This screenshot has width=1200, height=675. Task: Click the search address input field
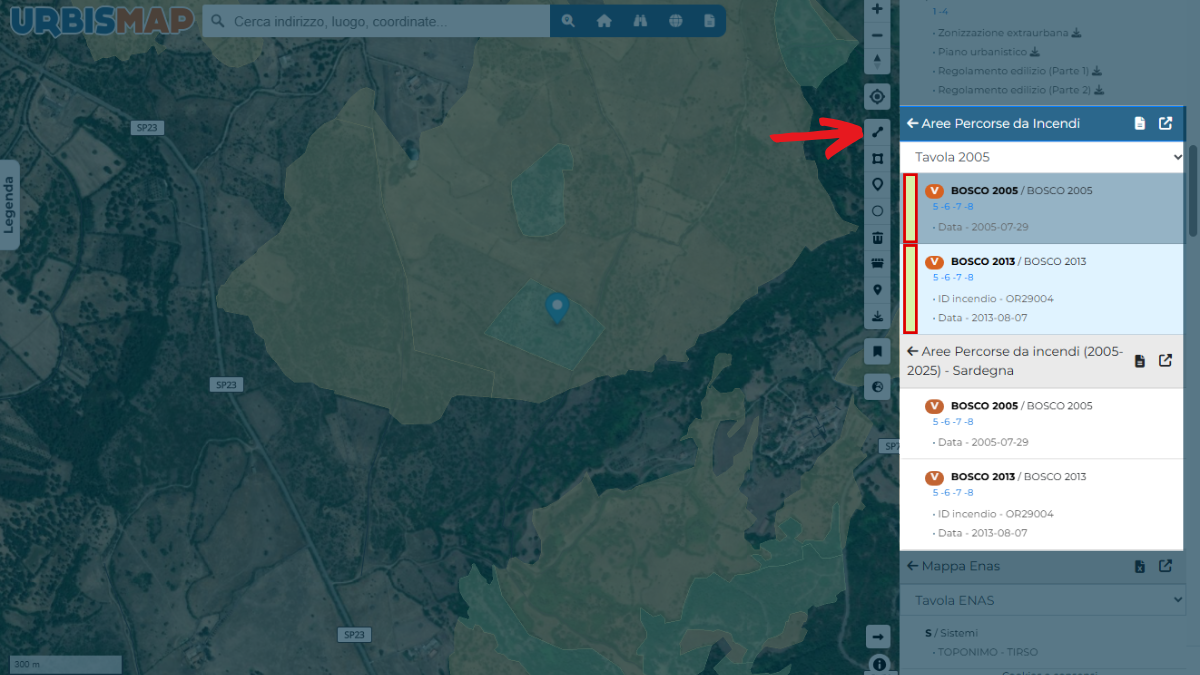point(376,21)
